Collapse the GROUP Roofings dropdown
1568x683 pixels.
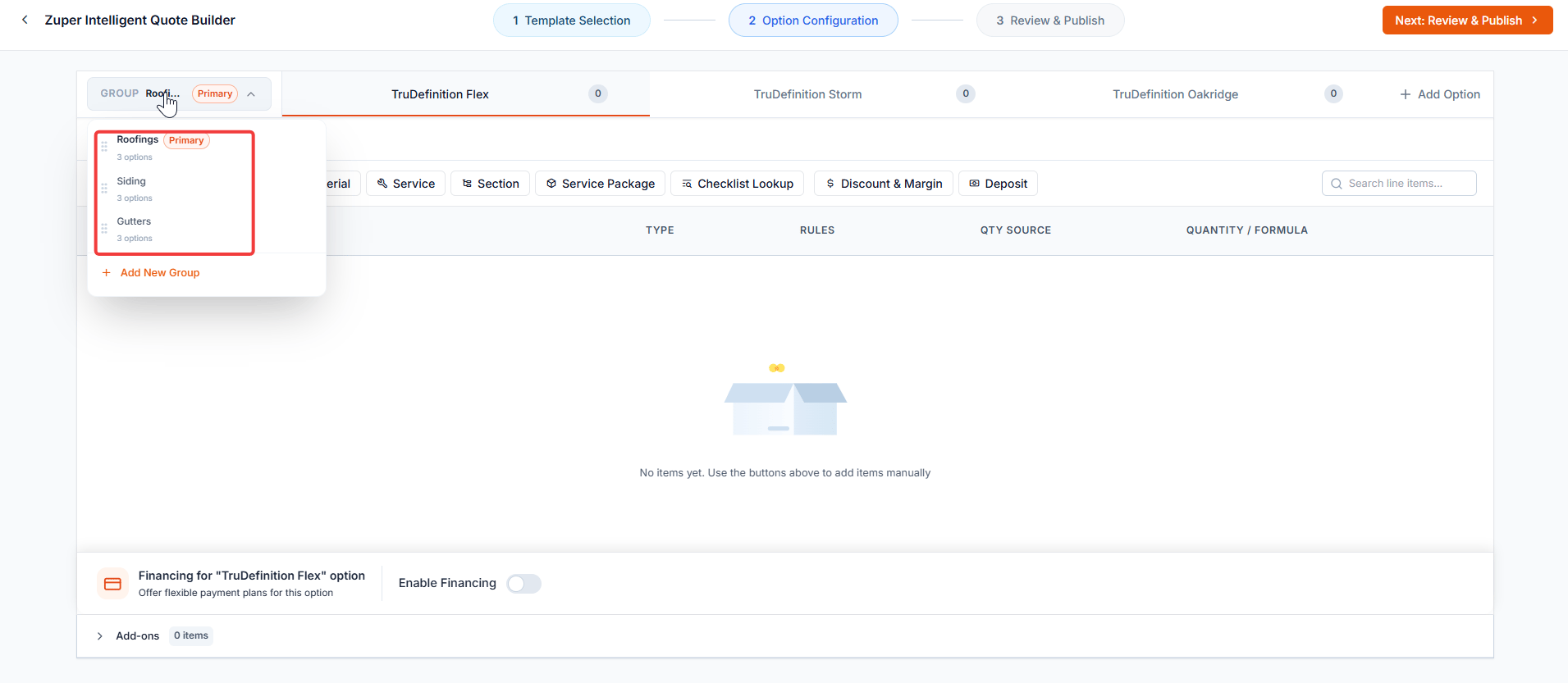[x=251, y=94]
